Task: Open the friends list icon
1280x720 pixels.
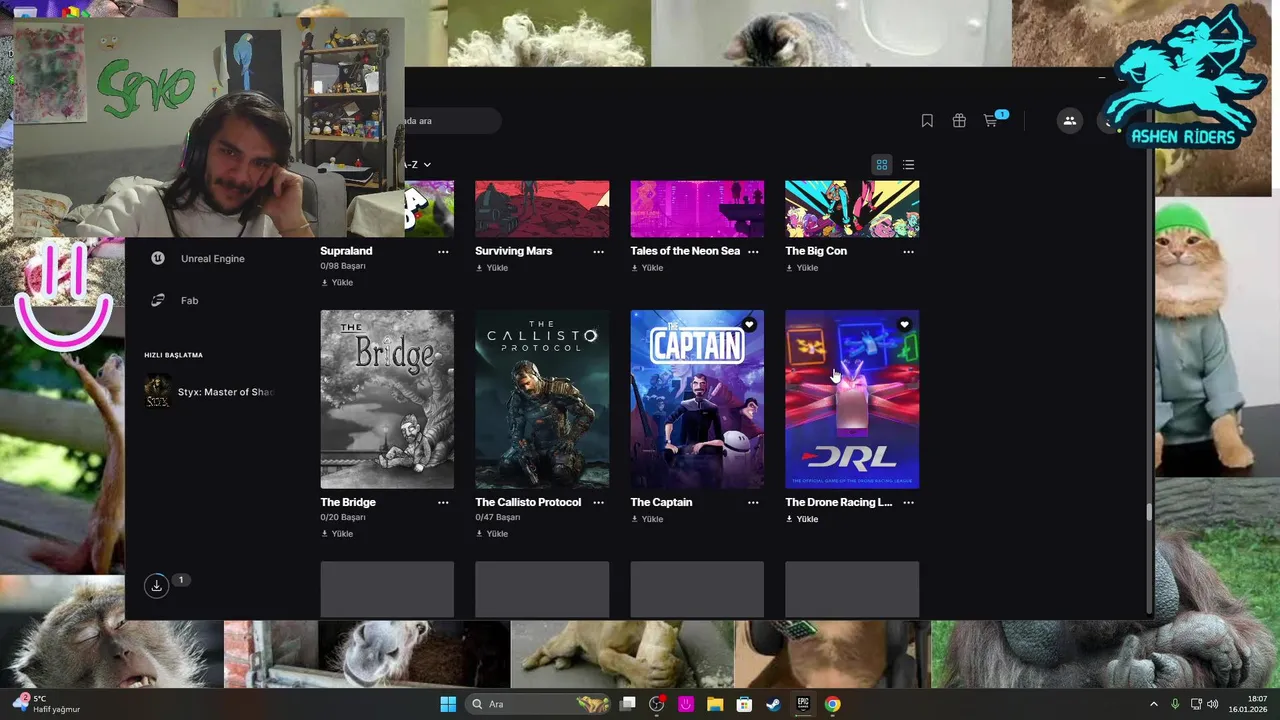Action: pyautogui.click(x=1070, y=121)
